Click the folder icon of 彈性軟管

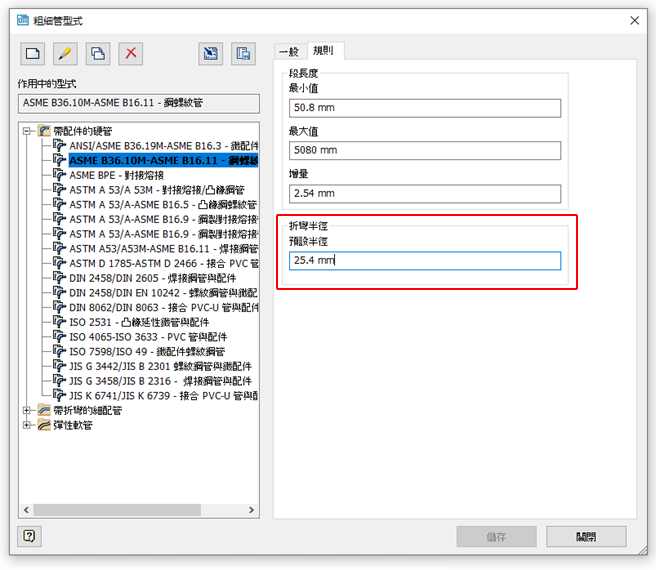coord(44,425)
